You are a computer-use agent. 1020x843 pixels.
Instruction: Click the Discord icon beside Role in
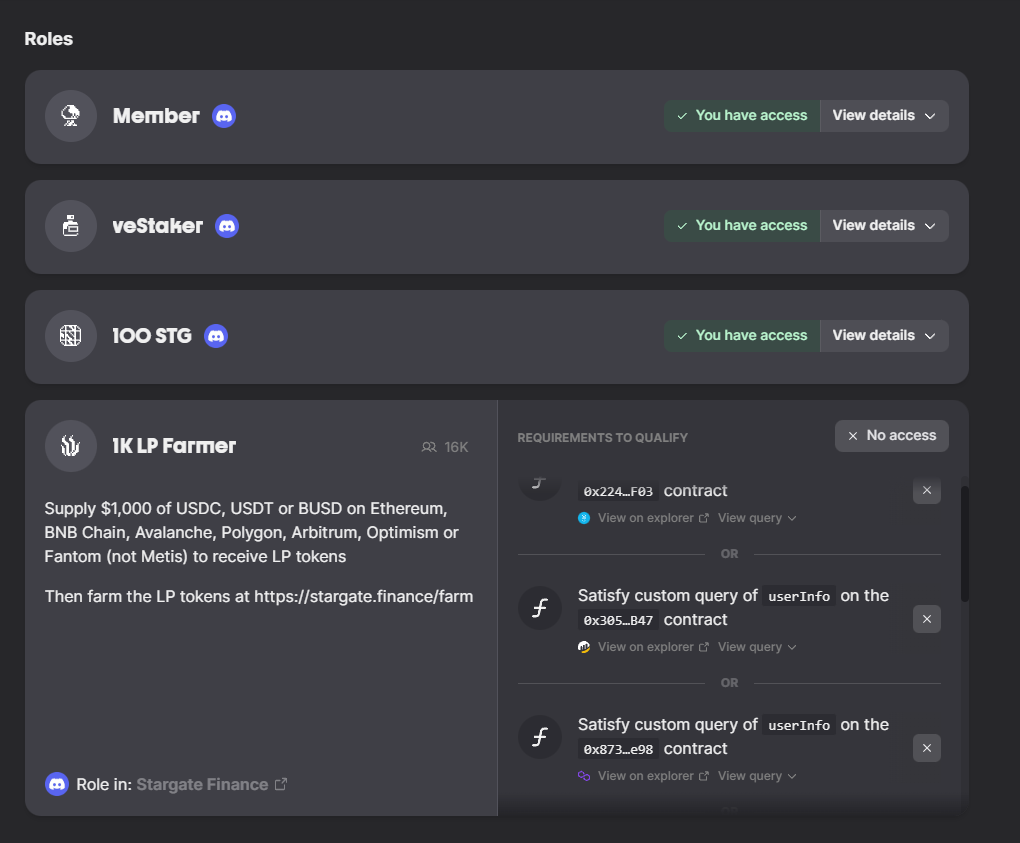(57, 784)
